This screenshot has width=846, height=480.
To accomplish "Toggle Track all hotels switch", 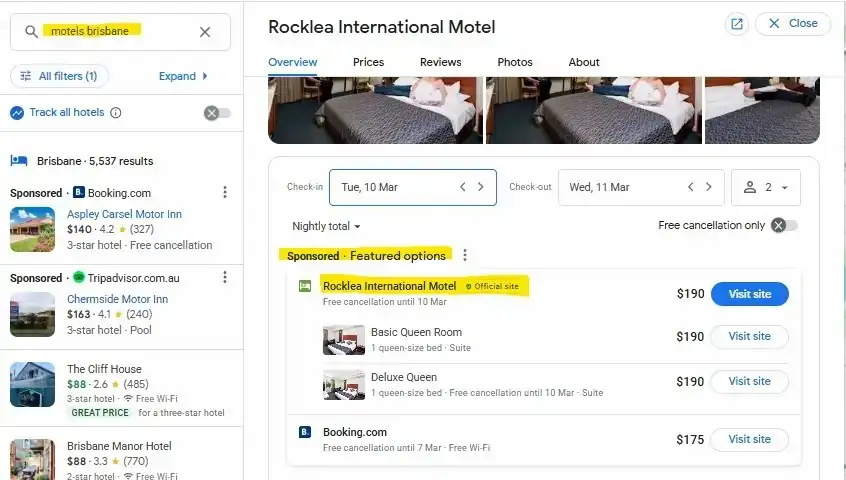I will point(217,113).
